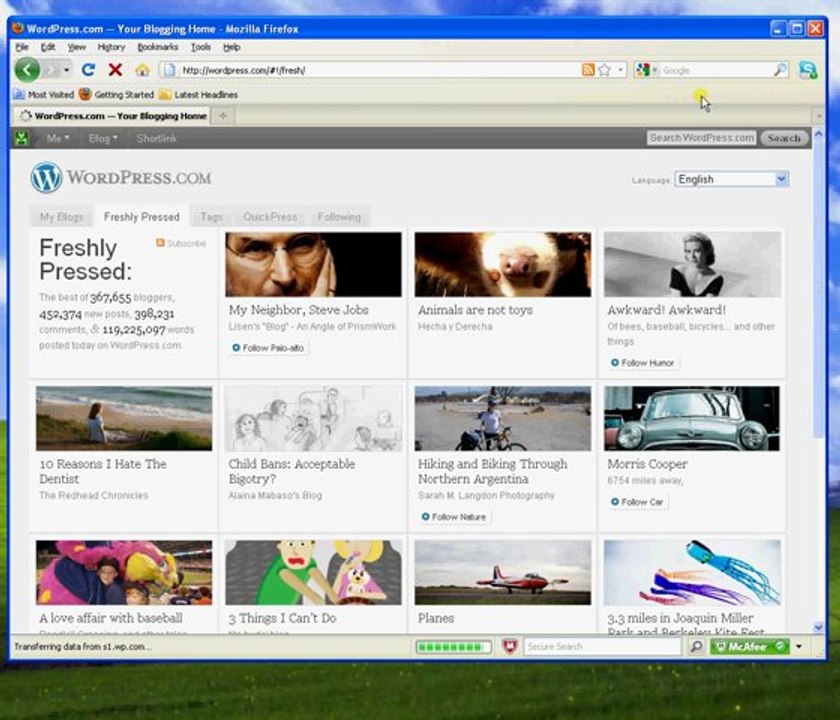
Task: Open the back/forward history dropdown arrow
Action: coord(66,70)
